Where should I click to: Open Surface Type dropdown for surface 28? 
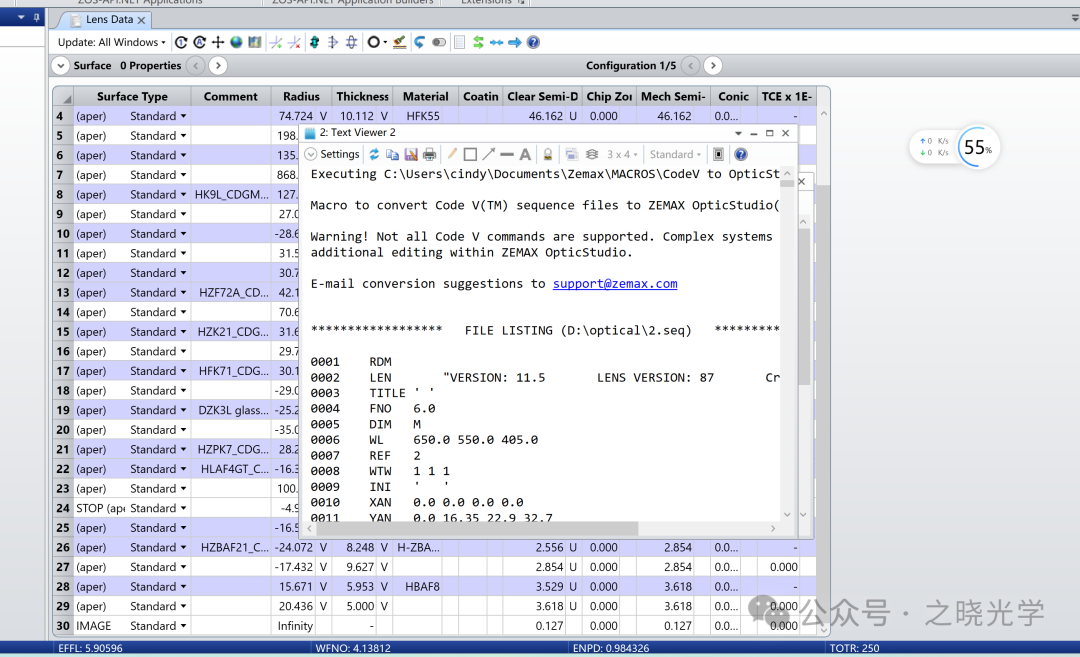183,587
